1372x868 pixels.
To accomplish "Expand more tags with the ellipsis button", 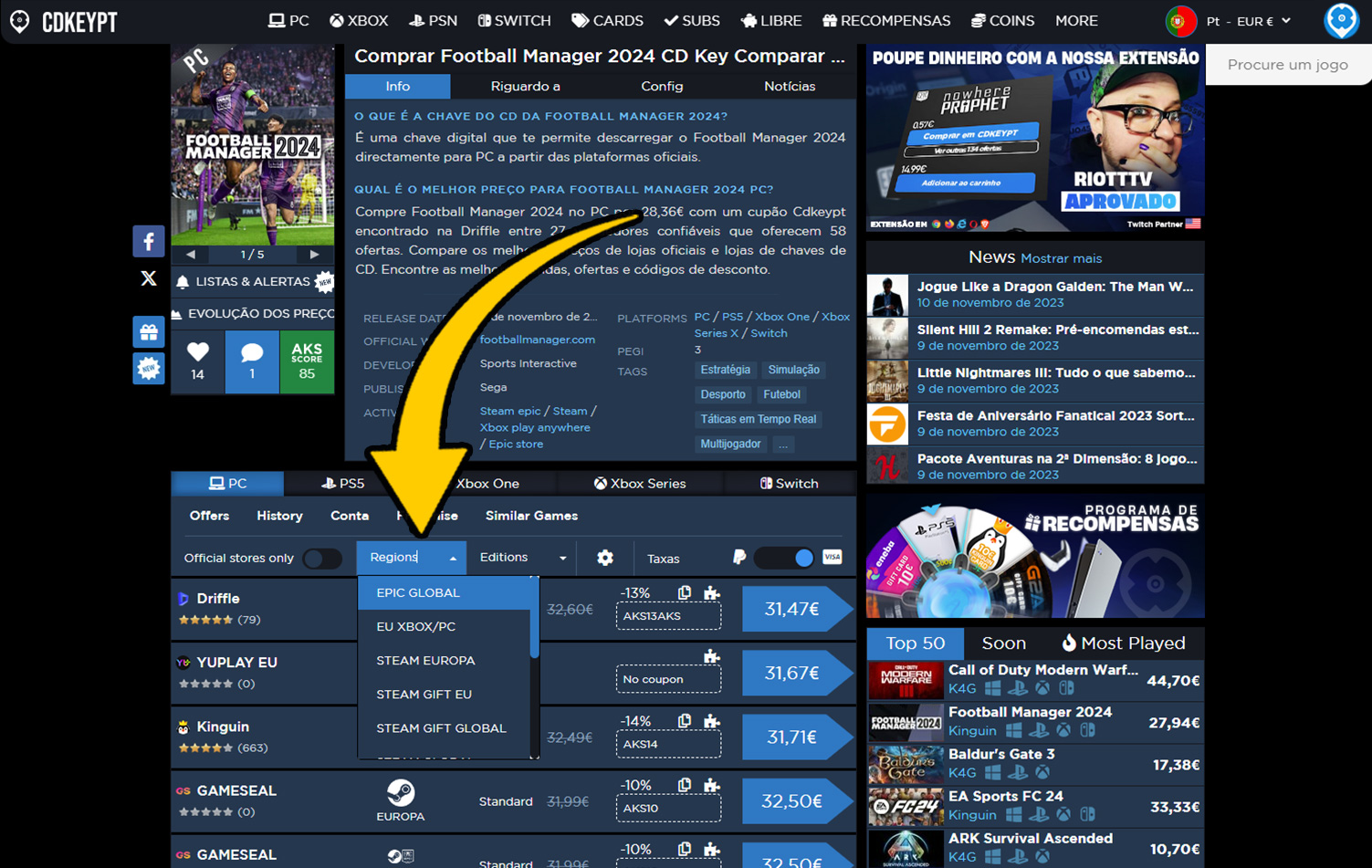I will click(783, 444).
